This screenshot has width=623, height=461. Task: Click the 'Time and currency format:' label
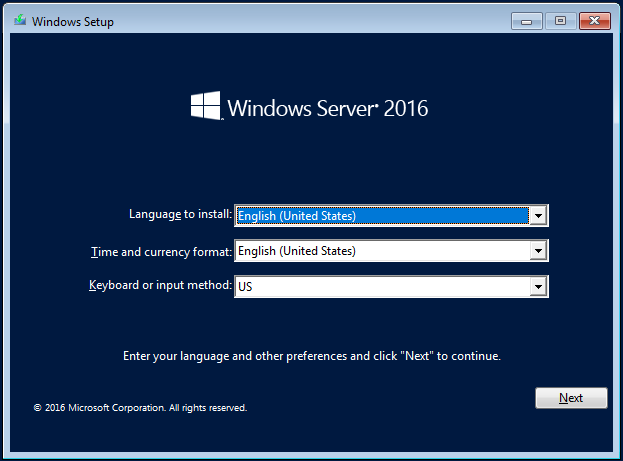[x=161, y=252]
